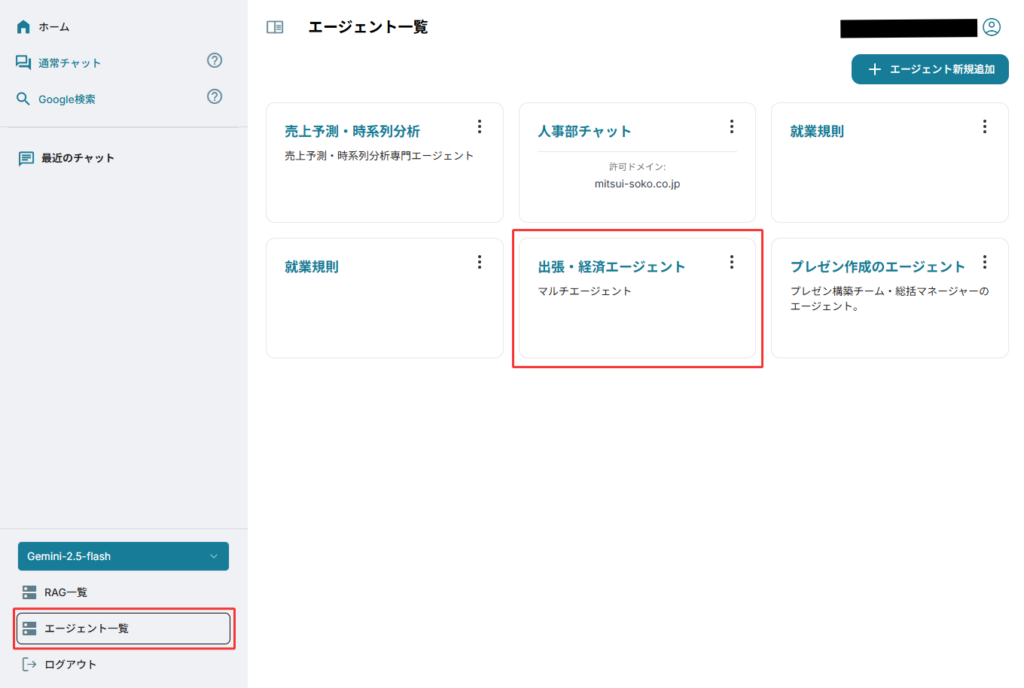This screenshot has height=688, width=1024.
Task: Click the sidebar collapse panel icon
Action: [x=274, y=27]
